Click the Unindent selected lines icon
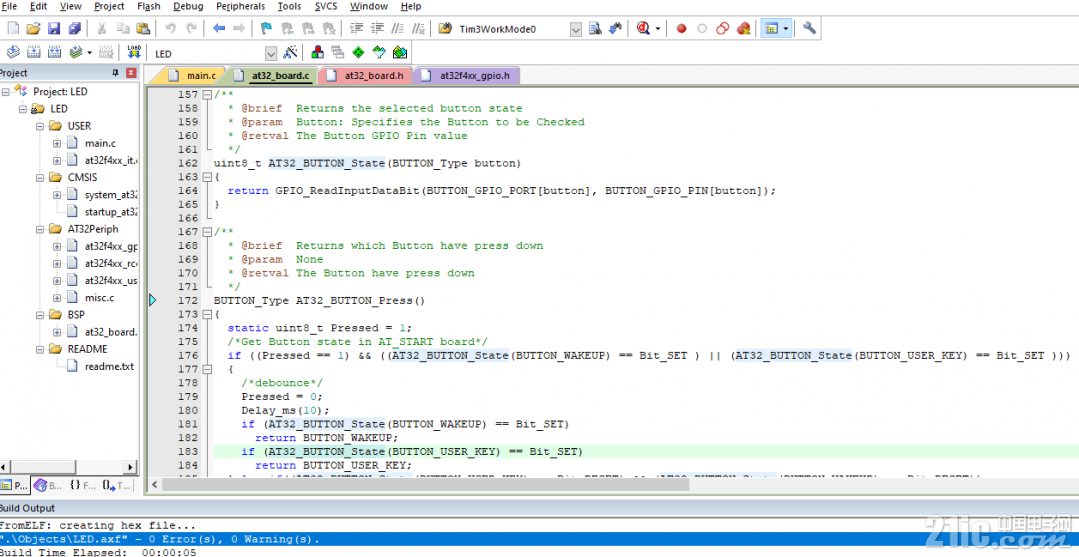The width and height of the screenshot is (1079, 557). pyautogui.click(x=377, y=29)
